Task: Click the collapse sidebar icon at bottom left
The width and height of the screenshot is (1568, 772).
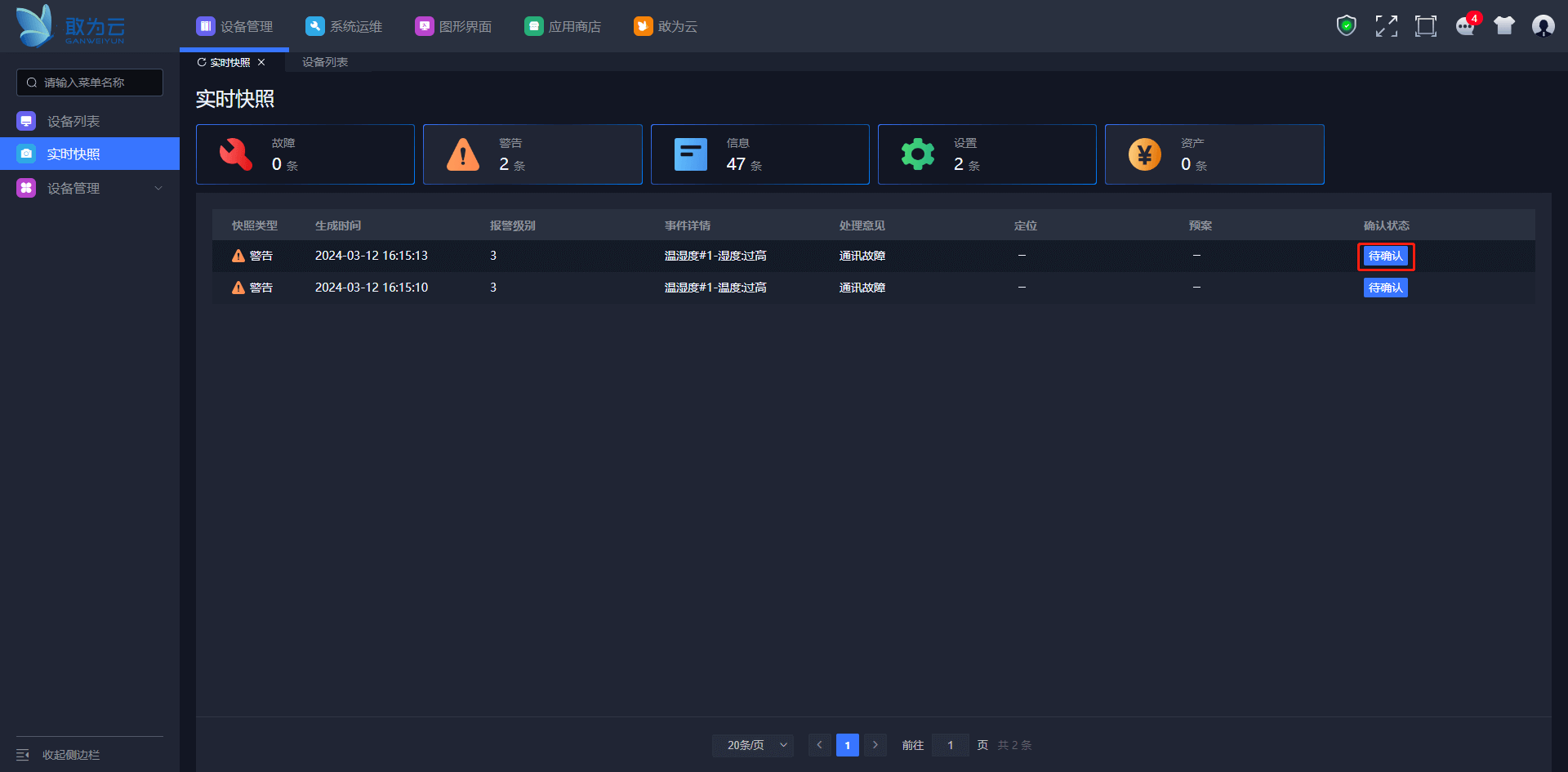Action: click(x=23, y=755)
